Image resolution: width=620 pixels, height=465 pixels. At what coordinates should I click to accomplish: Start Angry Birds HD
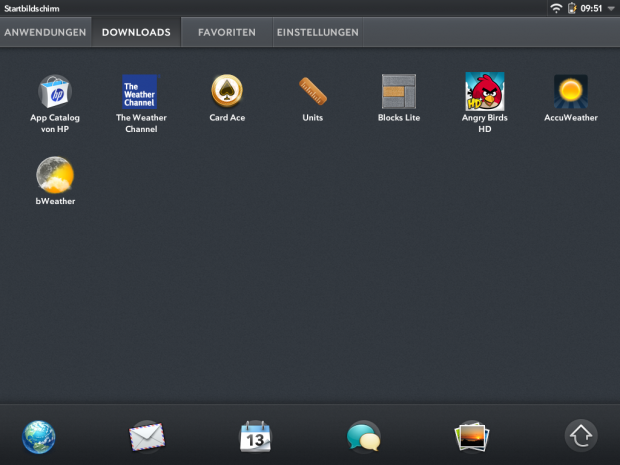484,92
